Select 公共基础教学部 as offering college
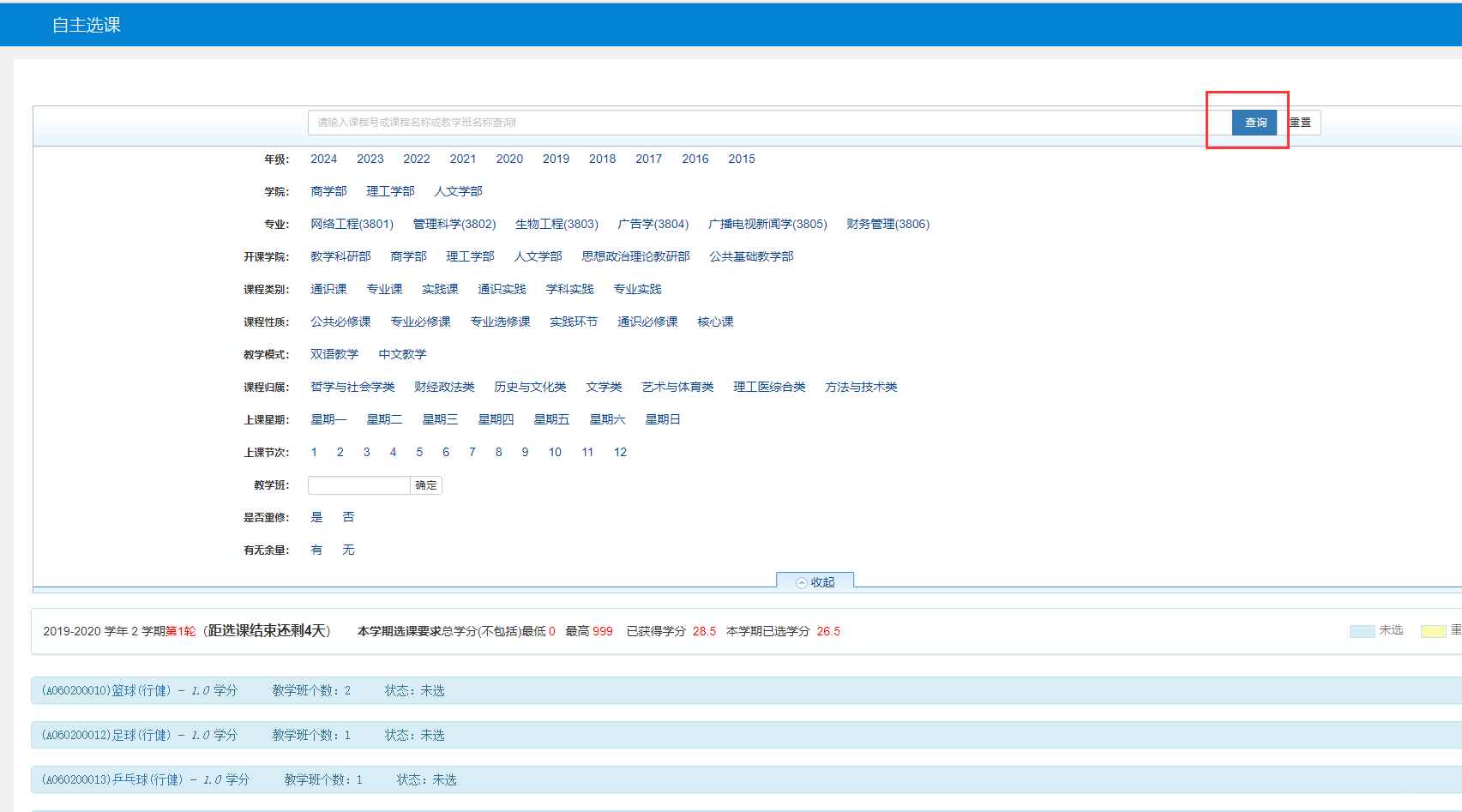 (x=751, y=256)
